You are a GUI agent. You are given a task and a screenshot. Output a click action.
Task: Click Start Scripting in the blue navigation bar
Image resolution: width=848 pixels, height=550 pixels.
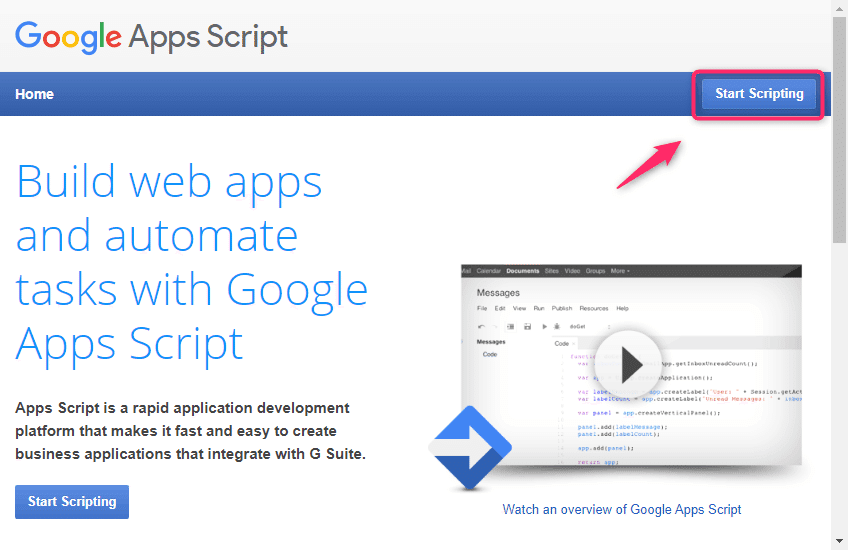tap(759, 94)
